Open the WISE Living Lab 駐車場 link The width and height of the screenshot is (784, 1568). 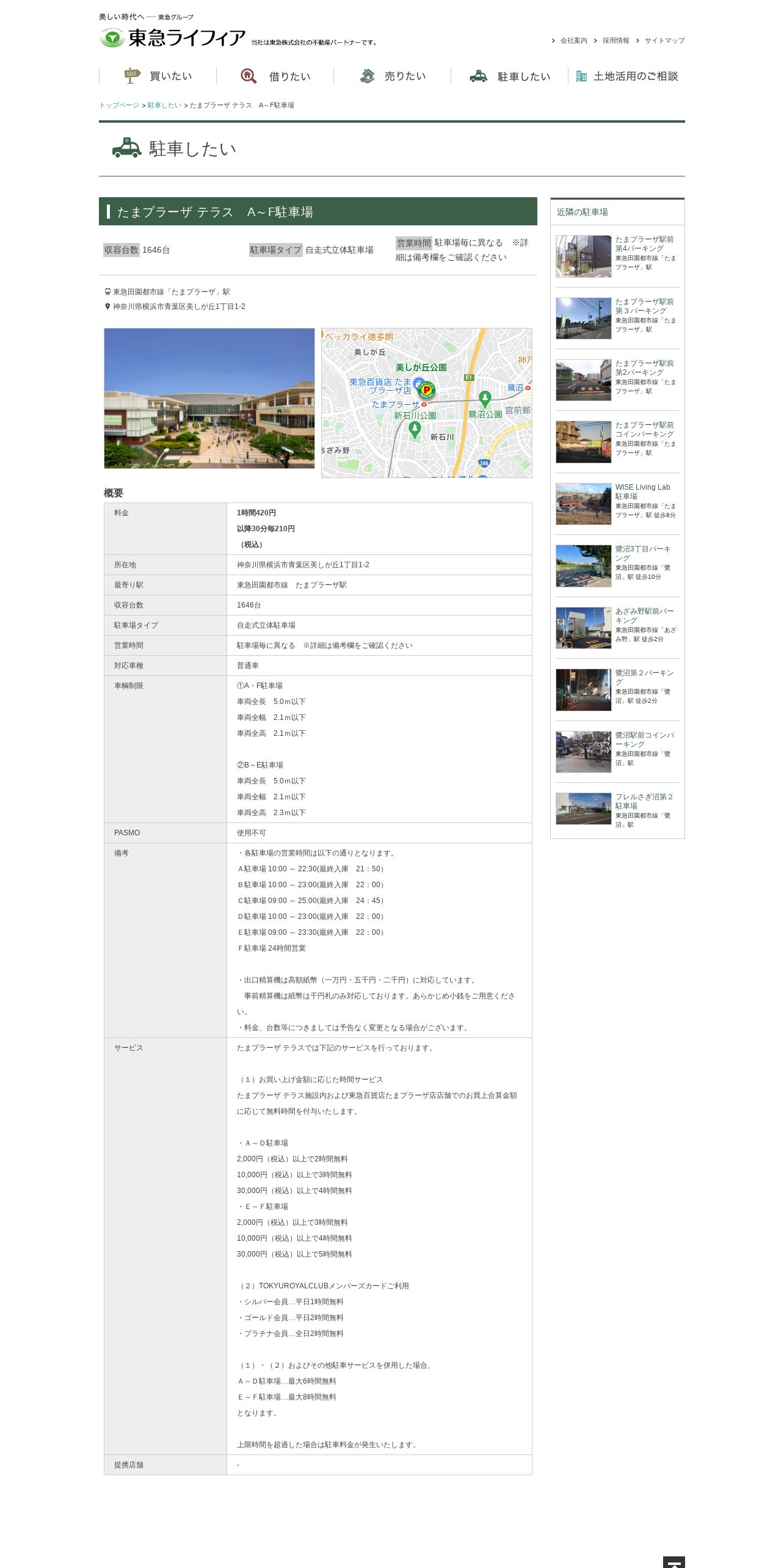pyautogui.click(x=642, y=492)
